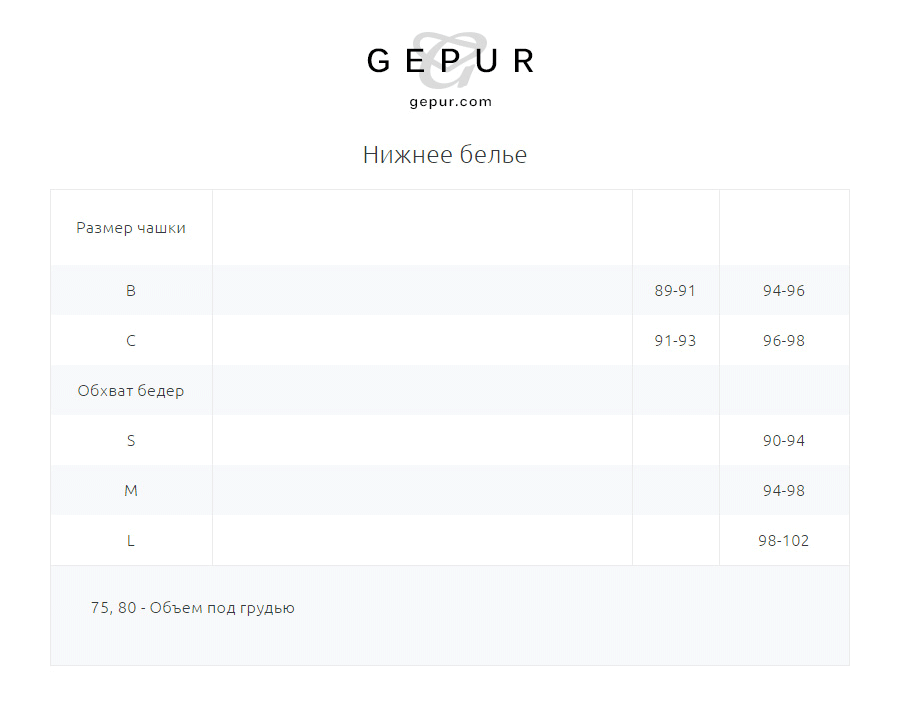
Task: Click the wide empty cell beside Размер чашки
Action: pyautogui.click(x=422, y=228)
